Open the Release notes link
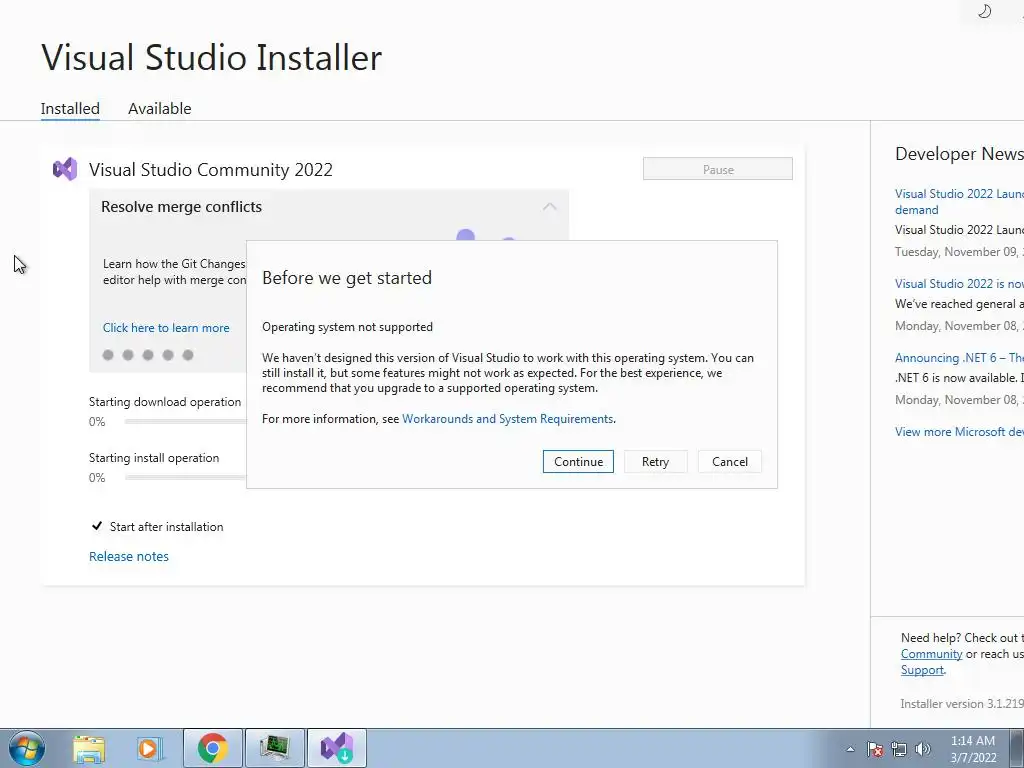This screenshot has width=1024, height=768. (129, 556)
